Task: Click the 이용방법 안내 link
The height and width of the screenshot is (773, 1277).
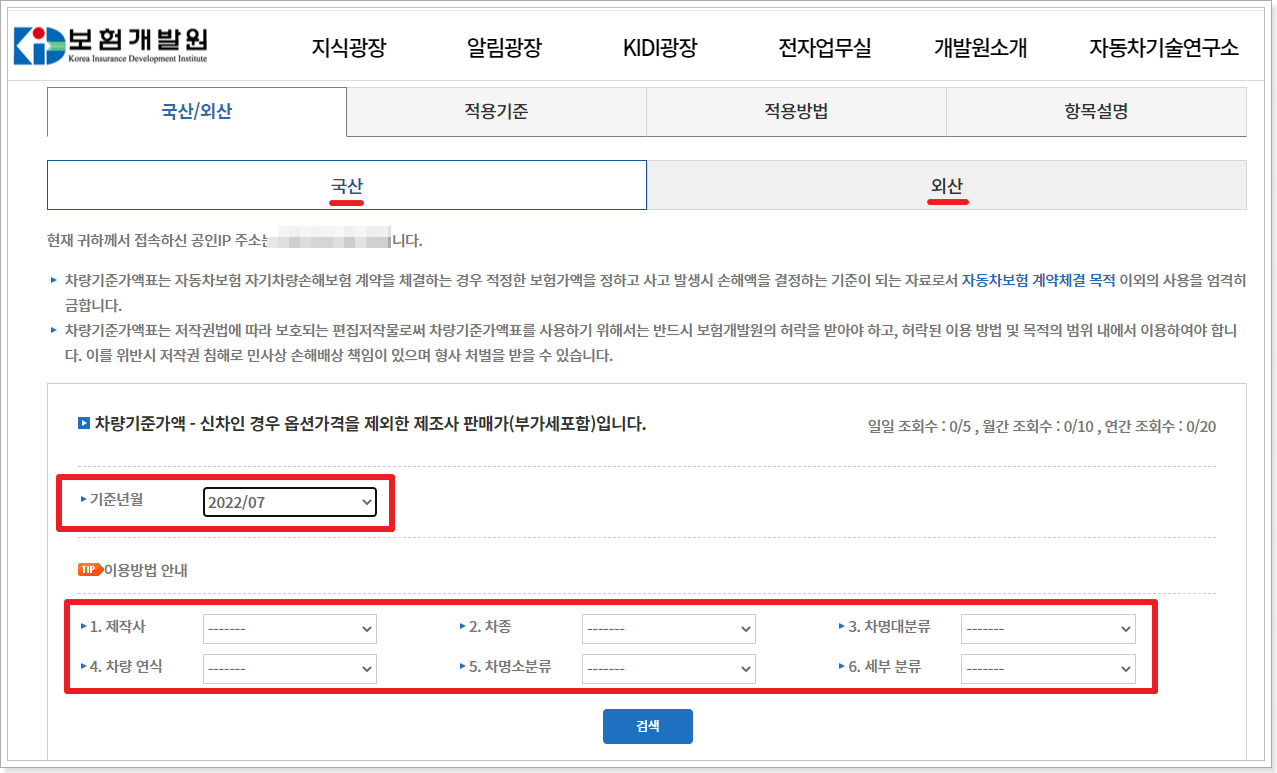Action: (146, 571)
